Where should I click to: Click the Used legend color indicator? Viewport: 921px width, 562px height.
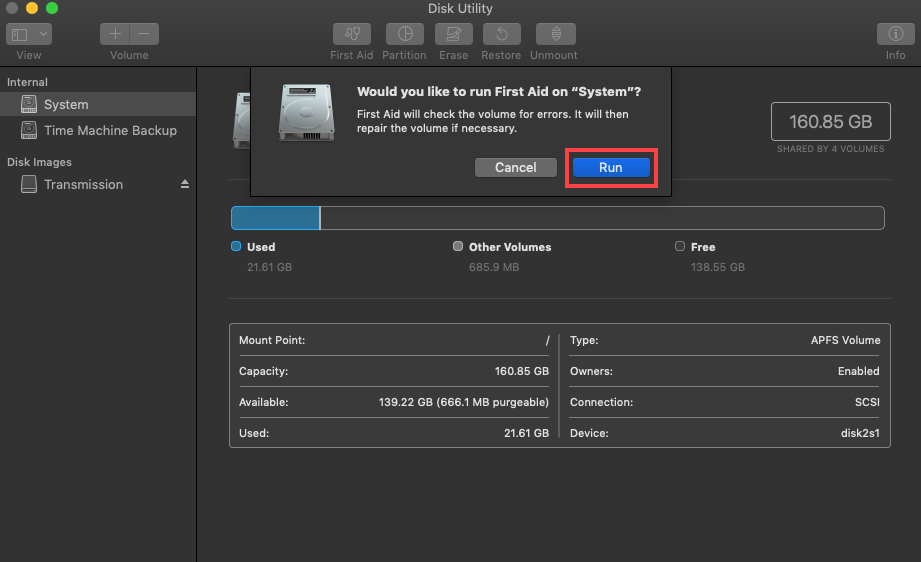(x=236, y=247)
